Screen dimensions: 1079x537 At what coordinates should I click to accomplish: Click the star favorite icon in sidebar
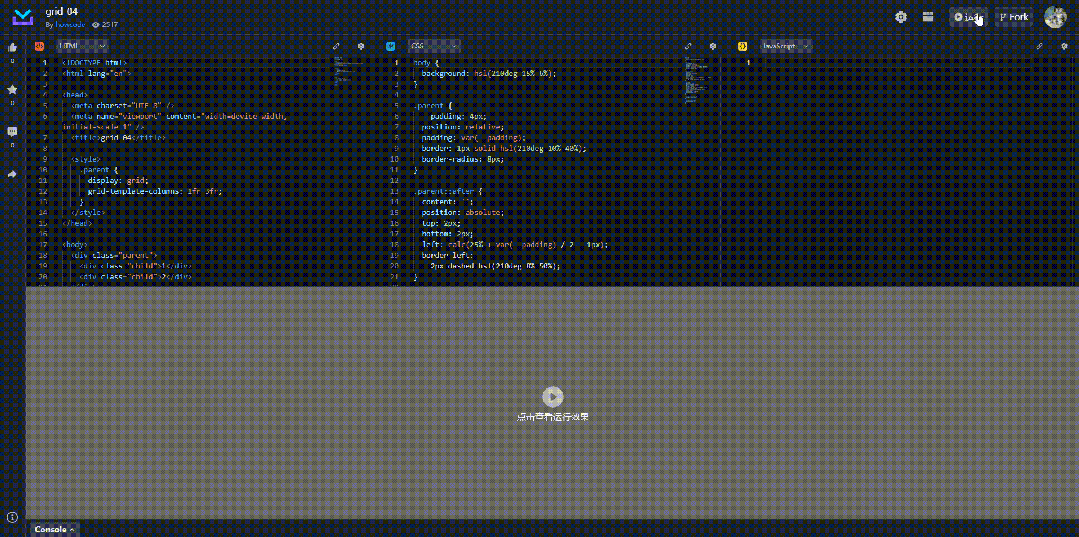click(12, 90)
